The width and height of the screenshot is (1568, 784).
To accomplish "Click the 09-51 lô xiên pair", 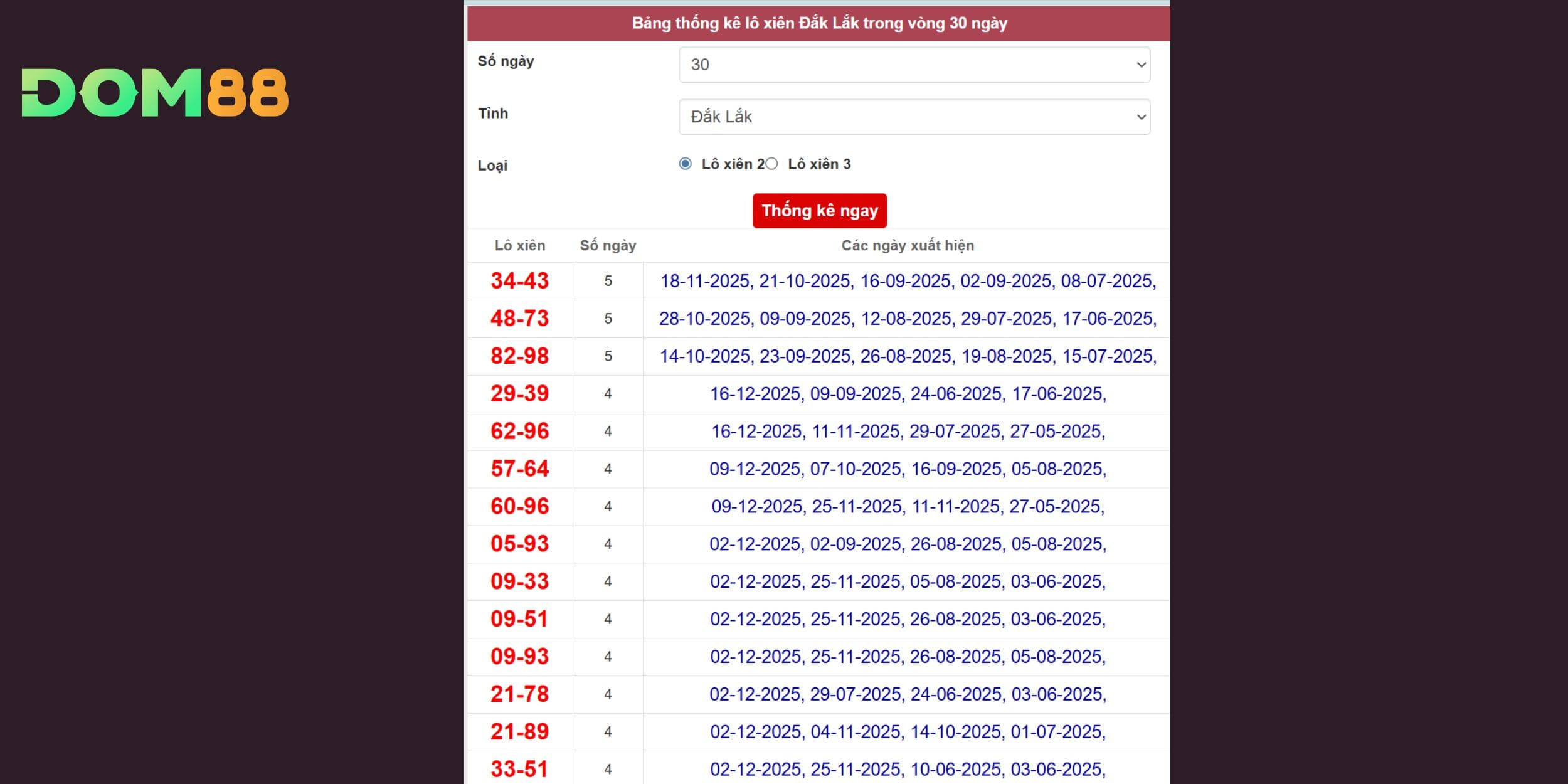I will [x=519, y=619].
